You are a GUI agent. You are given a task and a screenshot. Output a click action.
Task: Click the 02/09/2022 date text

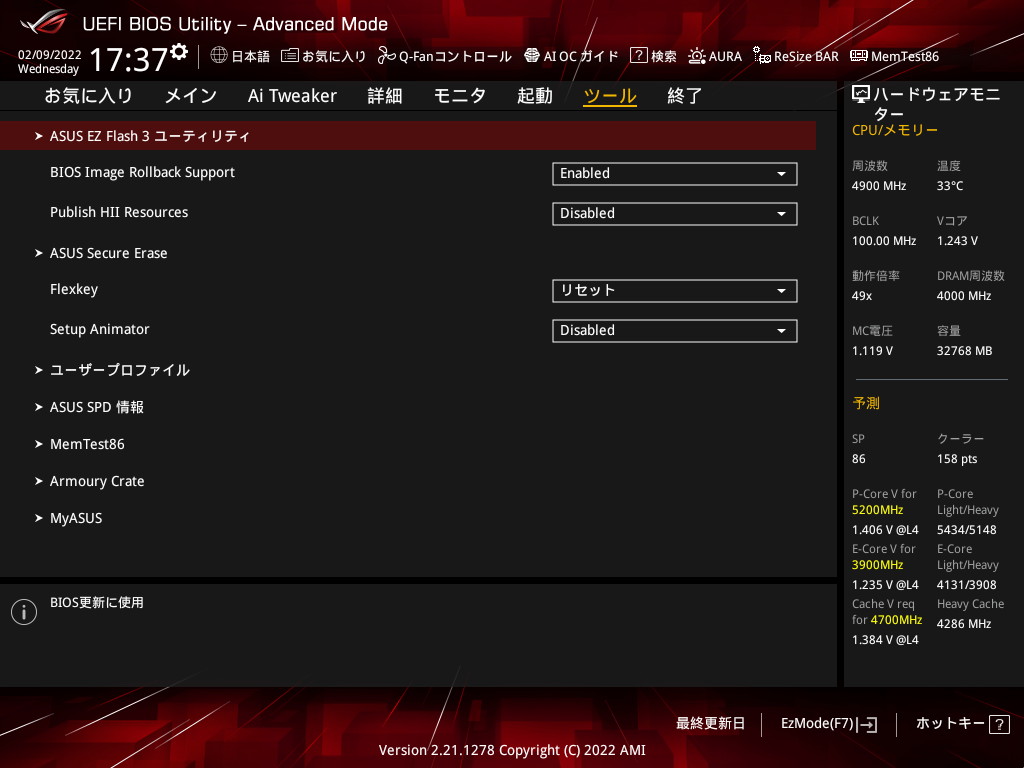50,55
